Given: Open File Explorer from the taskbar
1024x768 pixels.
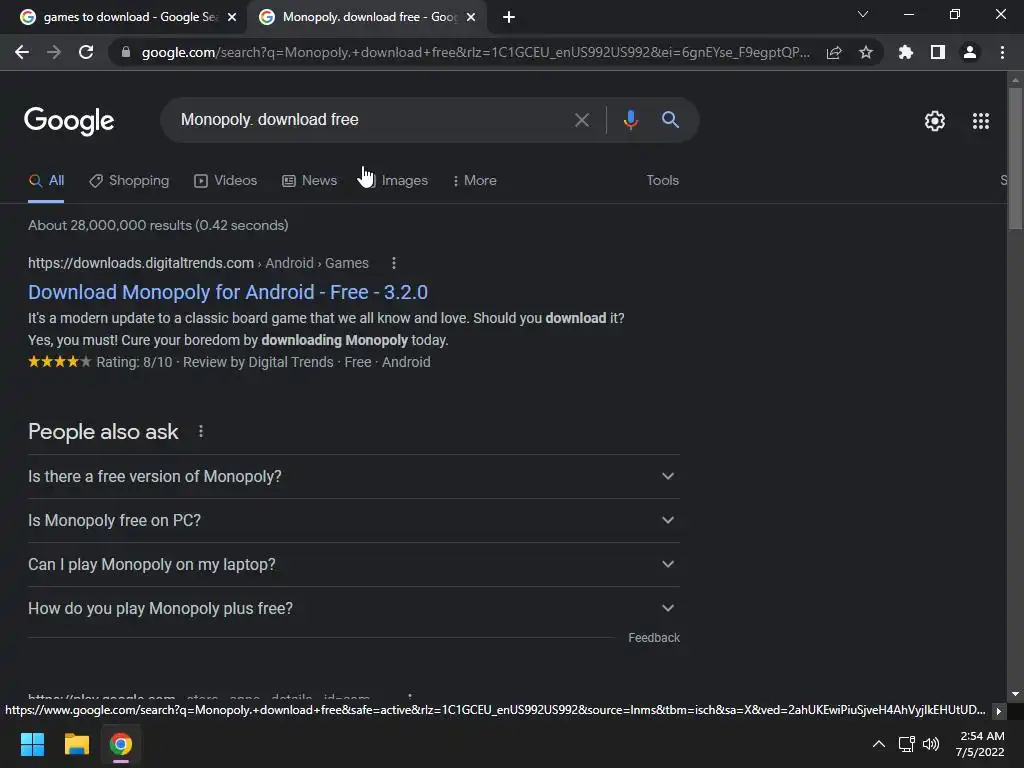Looking at the screenshot, I should 76,744.
